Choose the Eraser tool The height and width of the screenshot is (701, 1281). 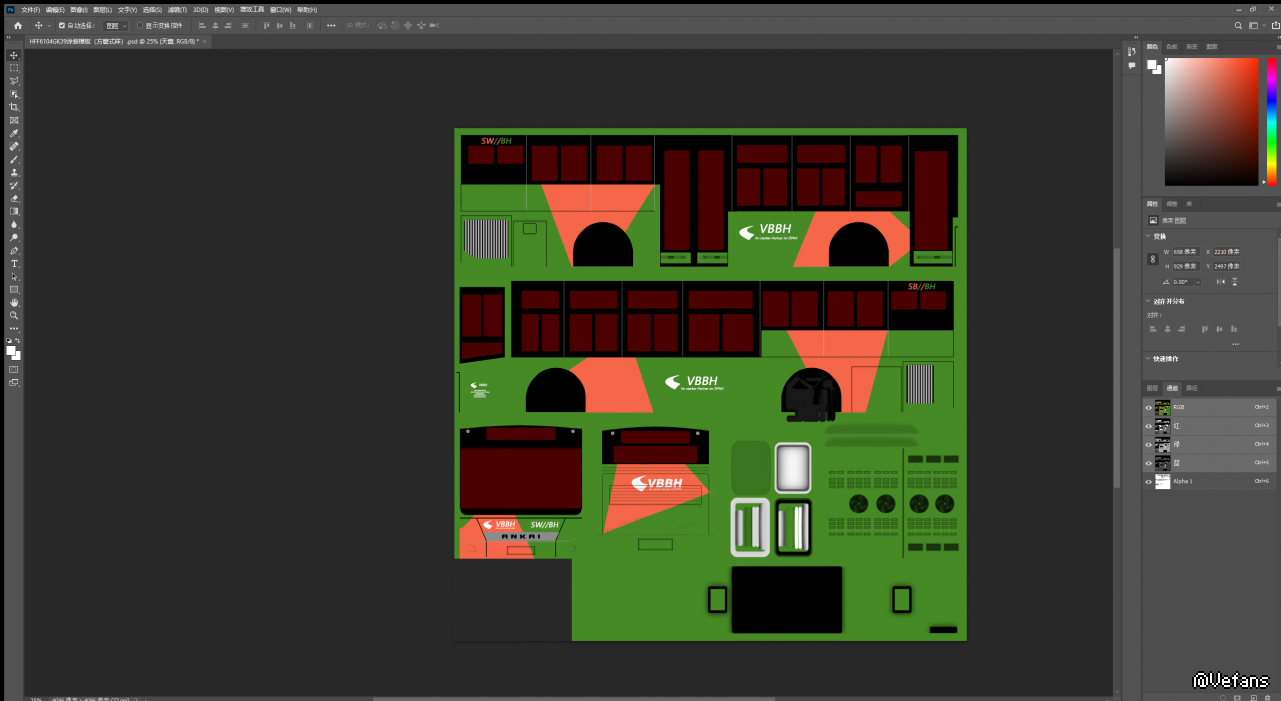[14, 198]
